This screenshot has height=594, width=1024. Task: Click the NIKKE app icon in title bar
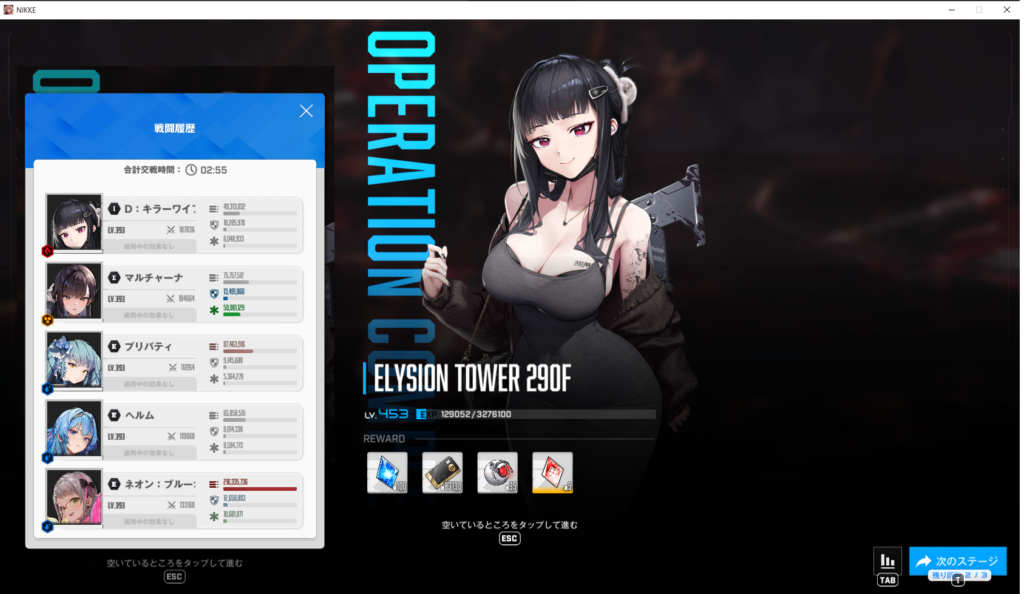tap(8, 10)
